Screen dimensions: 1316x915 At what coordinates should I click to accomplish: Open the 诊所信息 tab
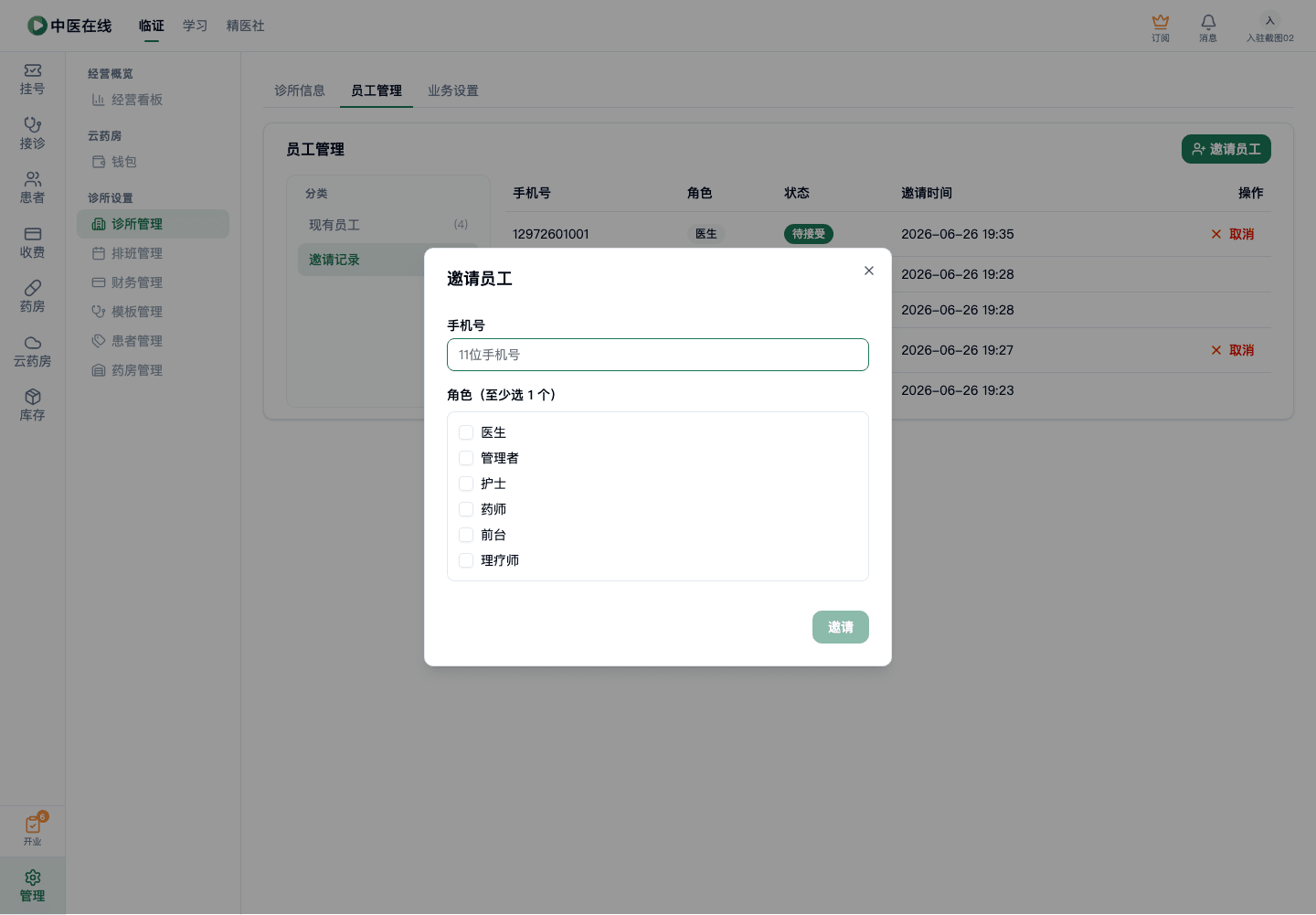coord(300,90)
